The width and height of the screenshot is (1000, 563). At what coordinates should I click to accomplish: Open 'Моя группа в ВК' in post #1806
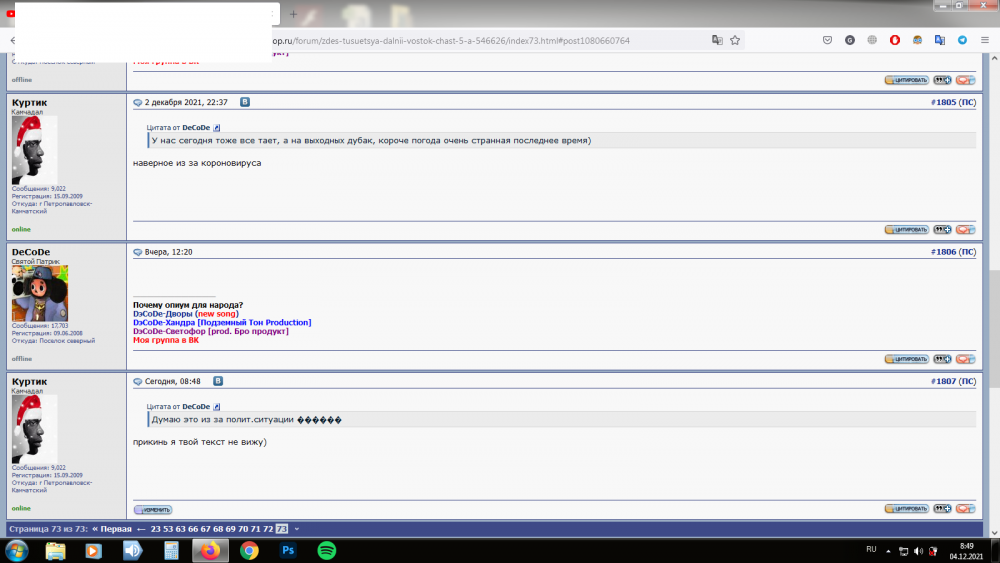[166, 340]
